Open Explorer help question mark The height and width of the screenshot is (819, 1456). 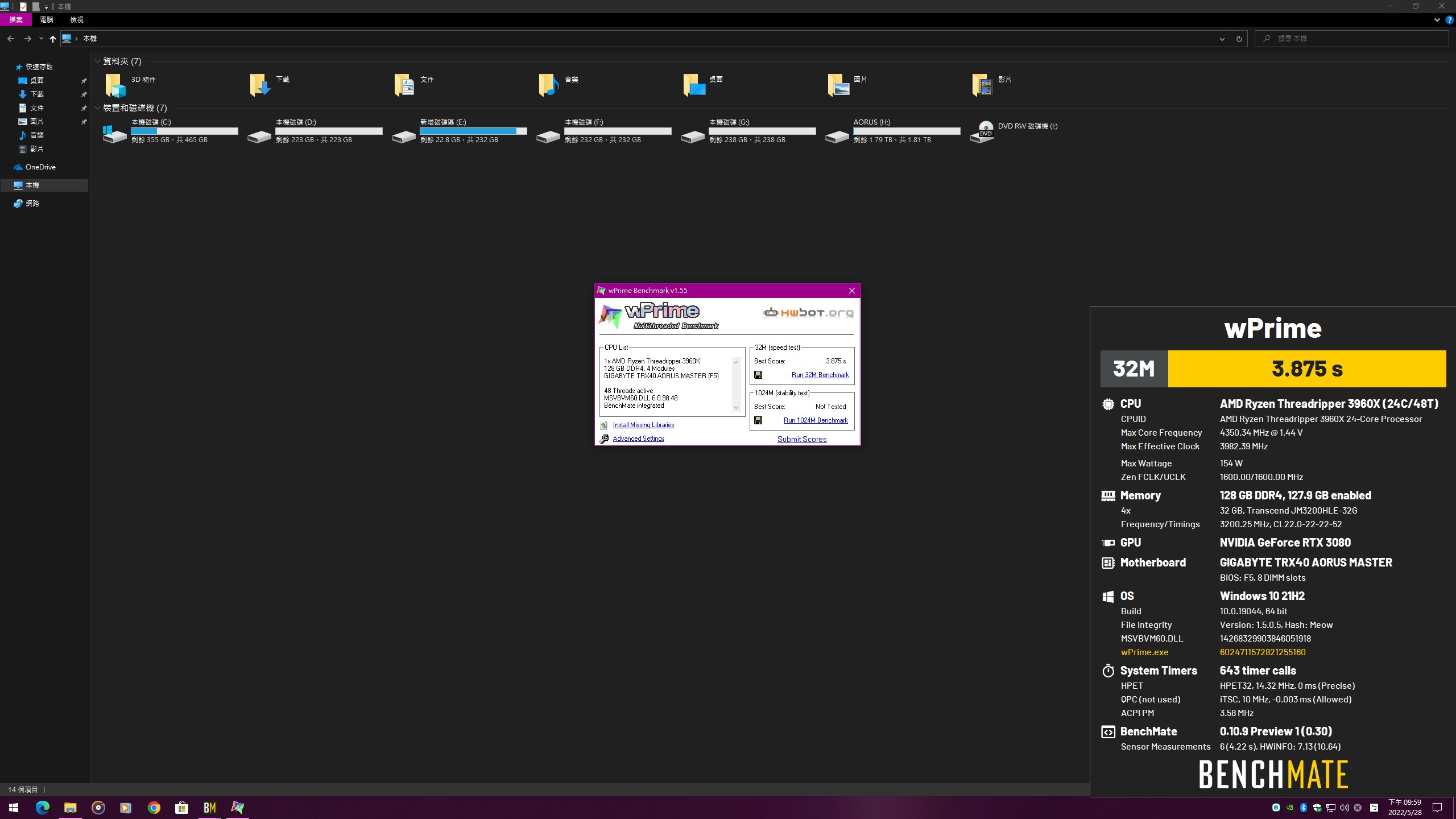tap(1449, 20)
